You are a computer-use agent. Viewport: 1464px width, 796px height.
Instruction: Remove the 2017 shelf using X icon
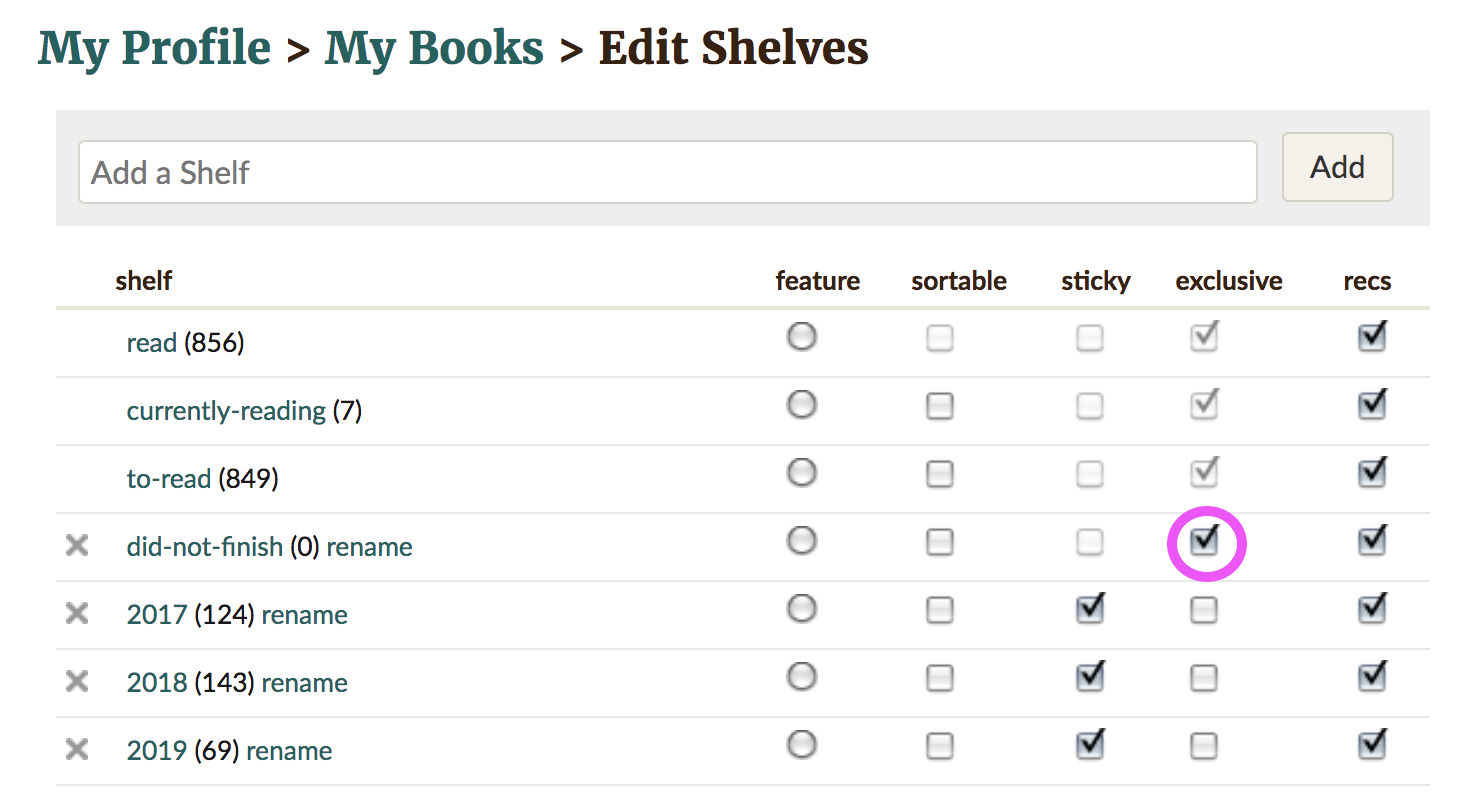tap(77, 614)
